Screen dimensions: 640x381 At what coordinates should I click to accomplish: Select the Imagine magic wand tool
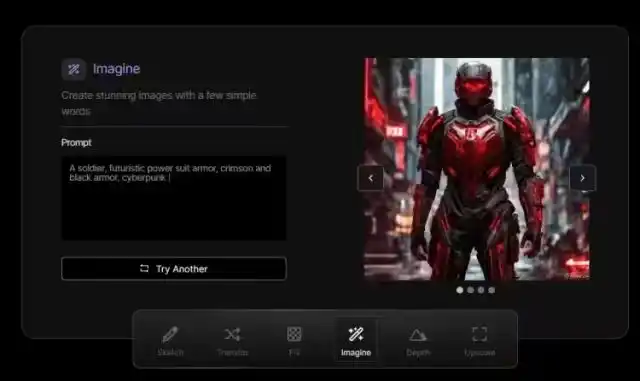coord(356,341)
